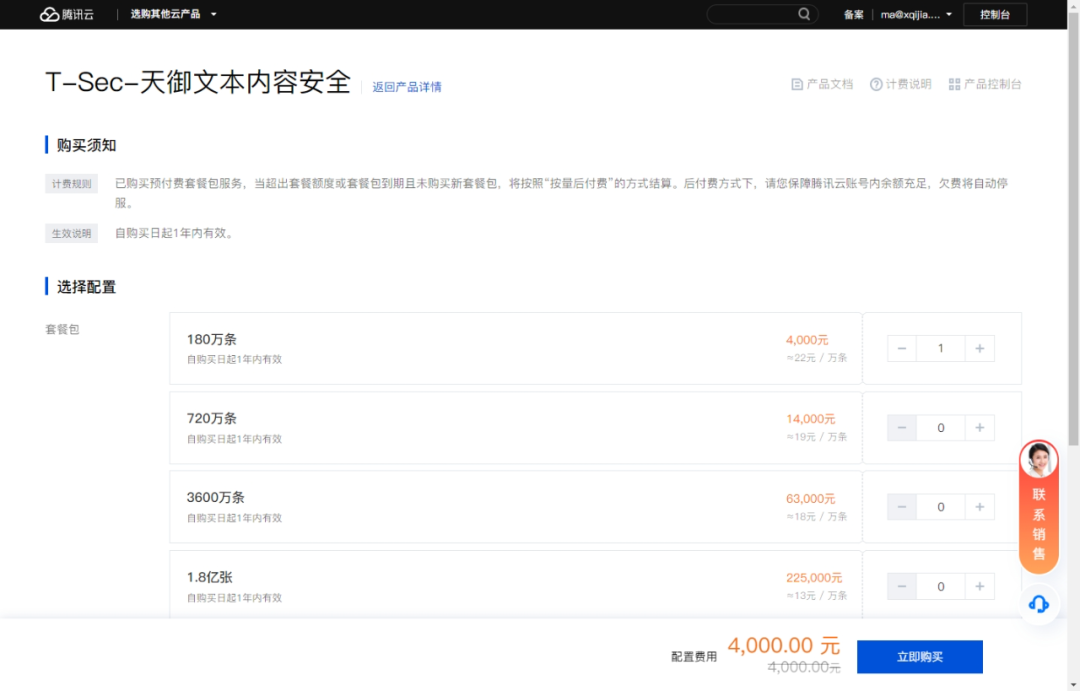The height and width of the screenshot is (691, 1080).
Task: Click the headset customer support icon
Action: pyautogui.click(x=1039, y=604)
